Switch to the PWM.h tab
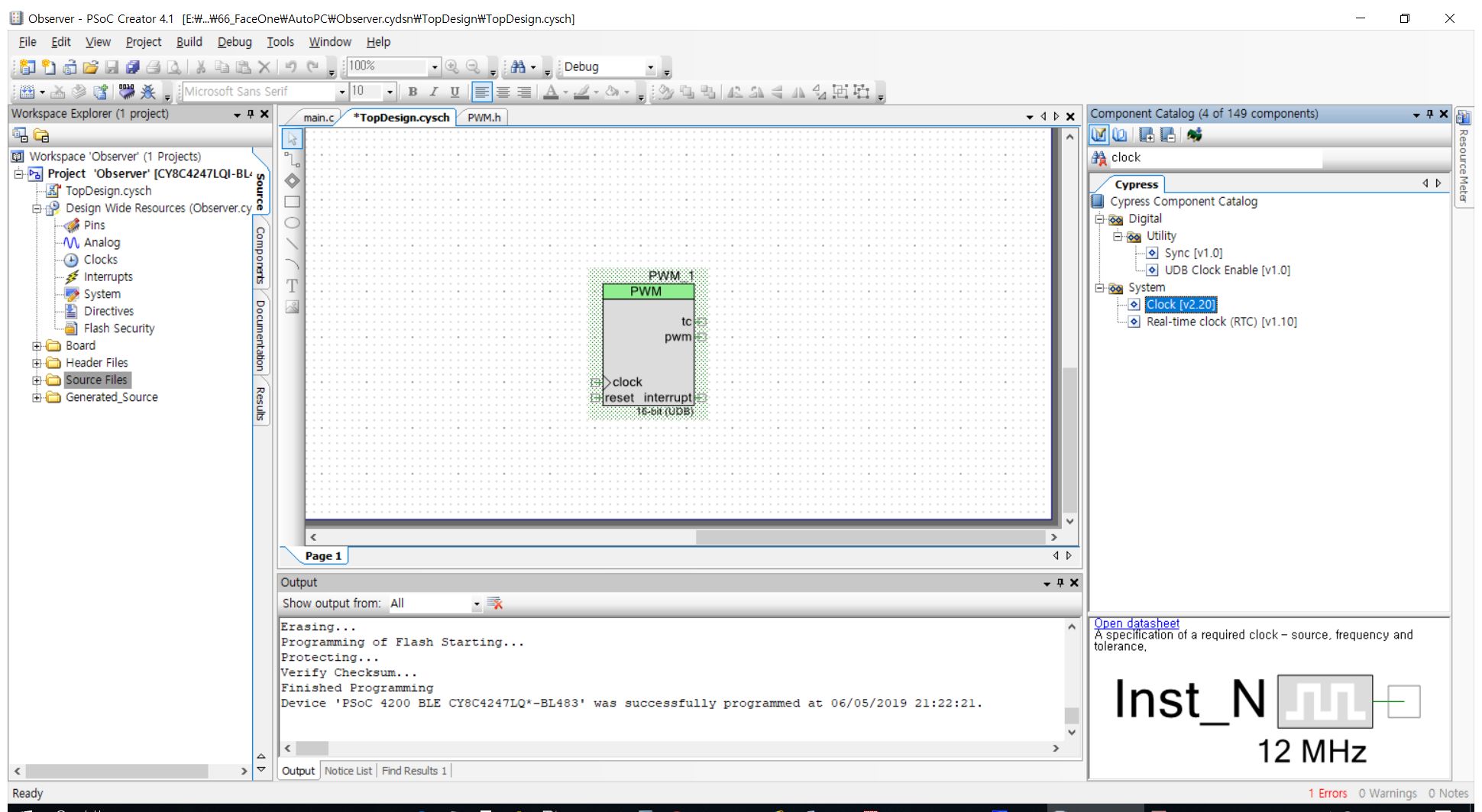 click(484, 118)
